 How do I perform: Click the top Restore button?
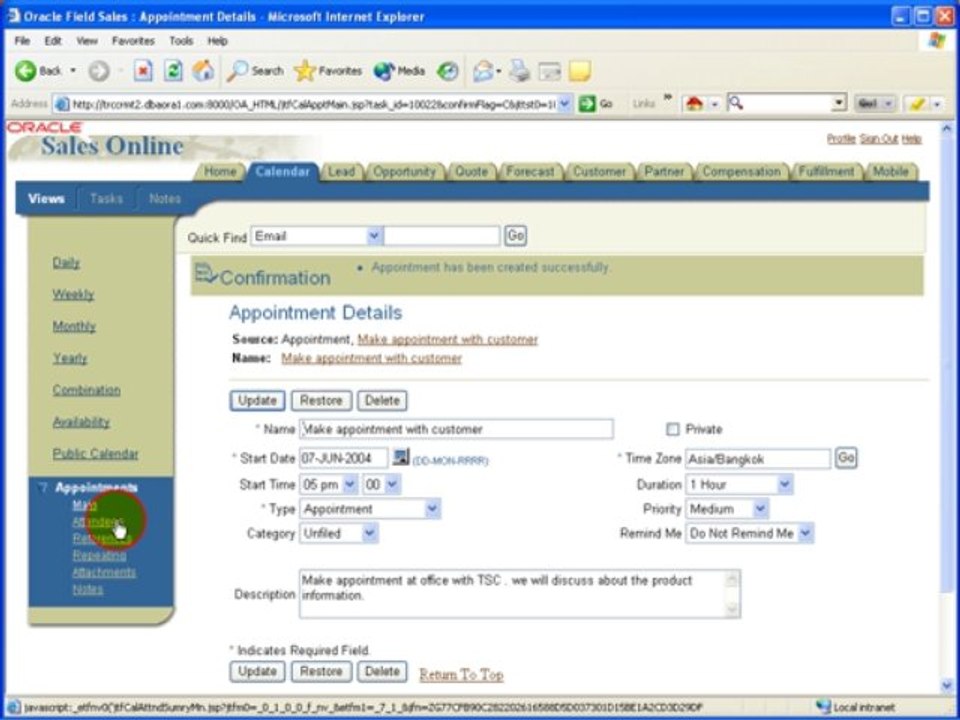tap(321, 400)
